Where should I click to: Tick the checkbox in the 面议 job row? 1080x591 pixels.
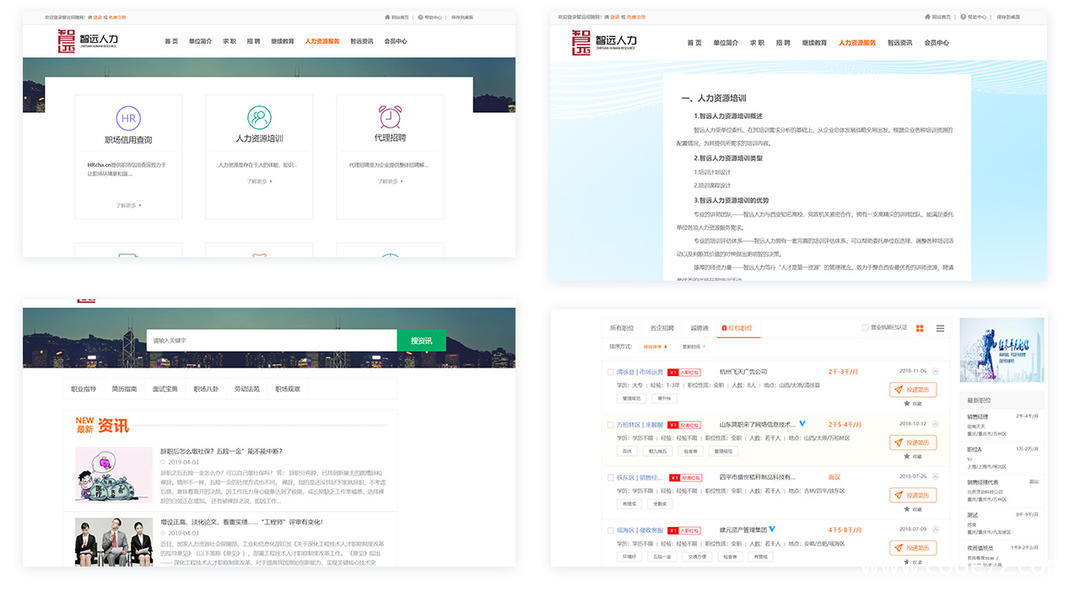(610, 477)
